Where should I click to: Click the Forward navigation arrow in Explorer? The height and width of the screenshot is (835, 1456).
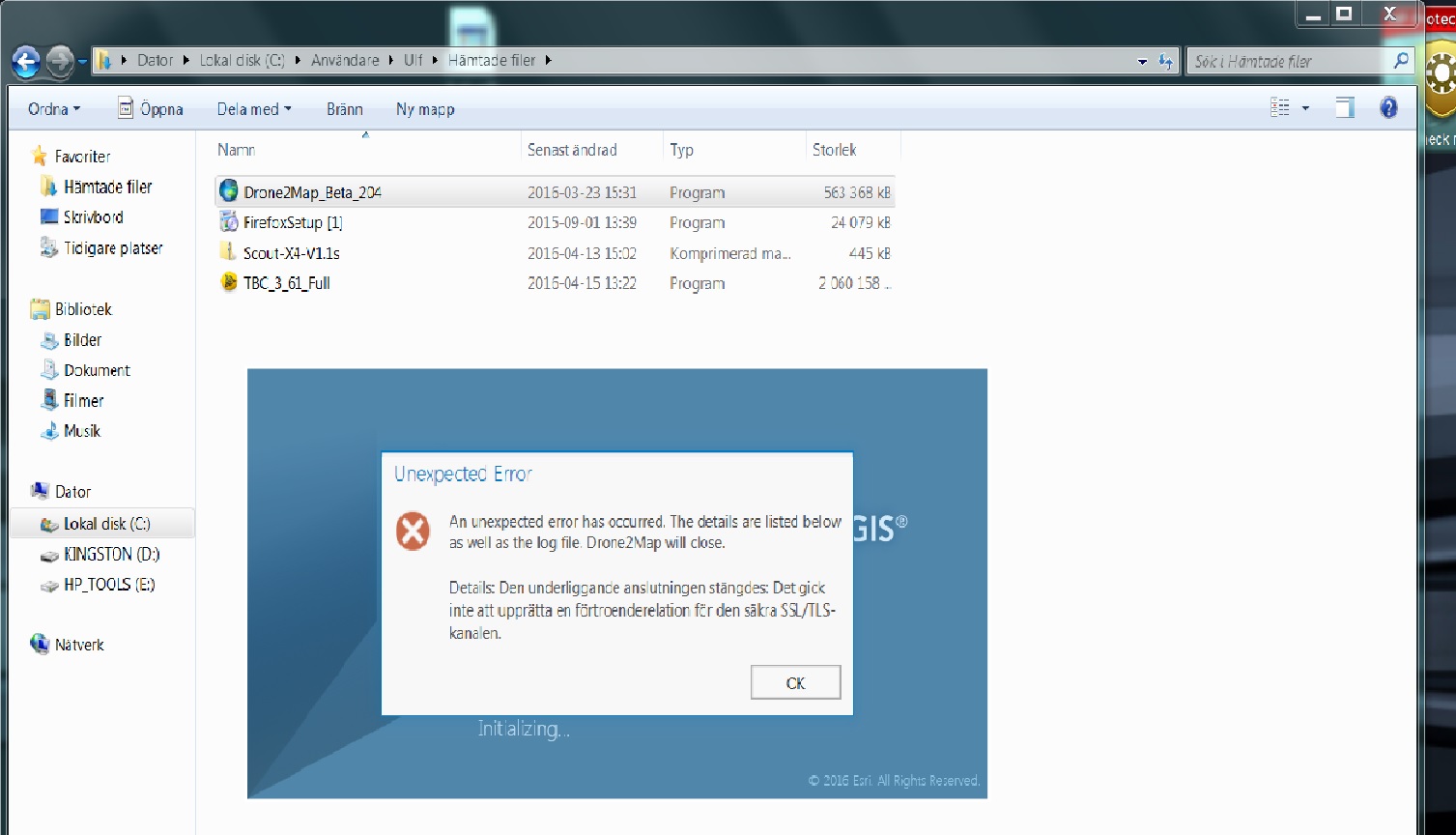60,62
